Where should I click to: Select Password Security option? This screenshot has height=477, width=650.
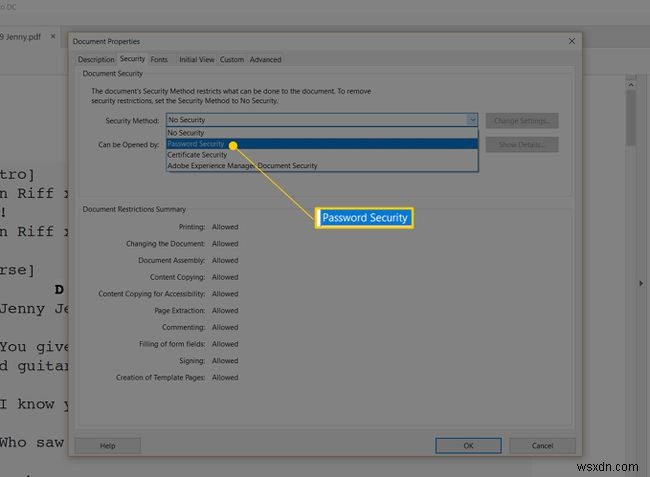pyautogui.click(x=322, y=144)
